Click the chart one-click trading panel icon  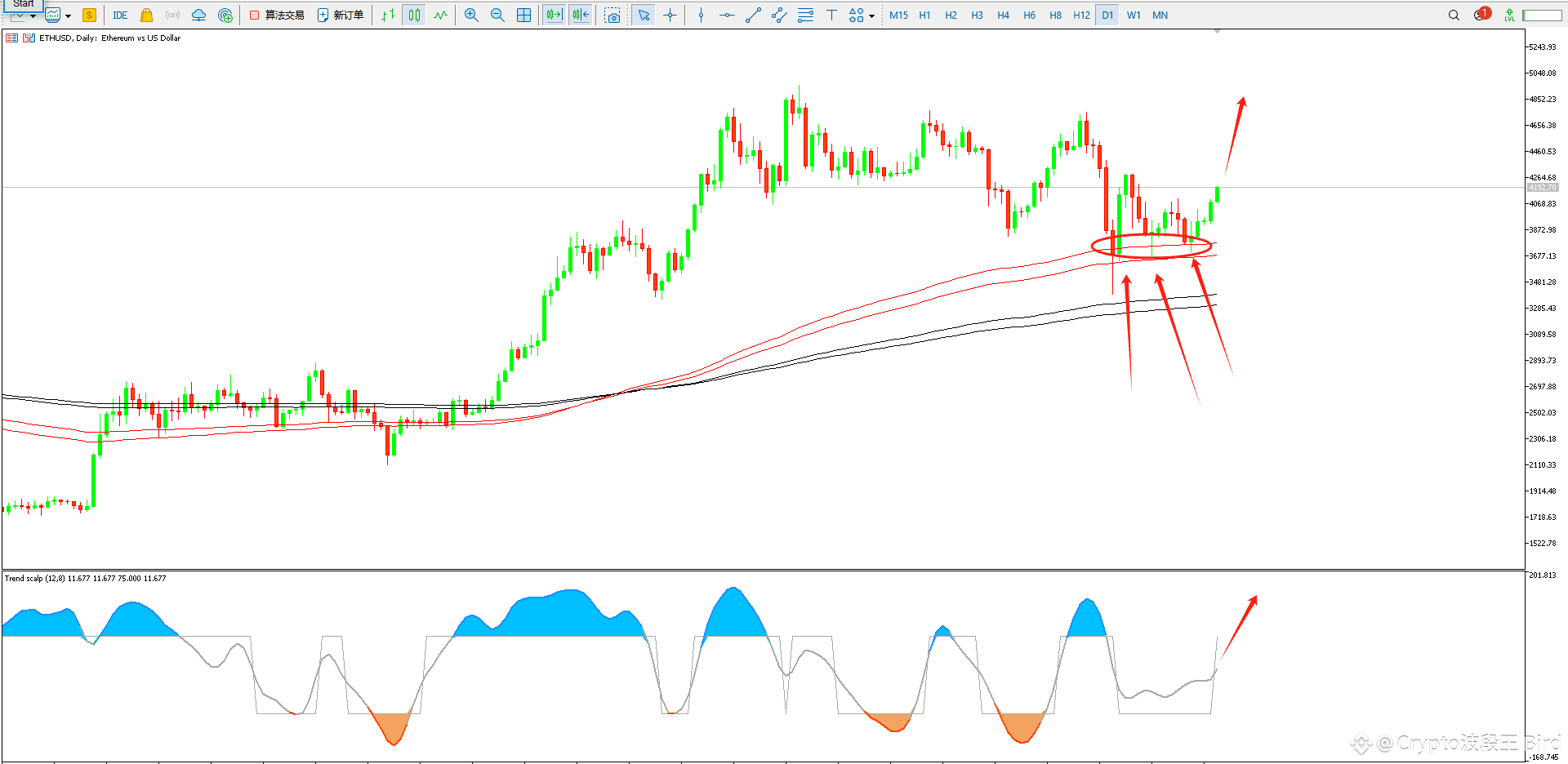[11, 38]
